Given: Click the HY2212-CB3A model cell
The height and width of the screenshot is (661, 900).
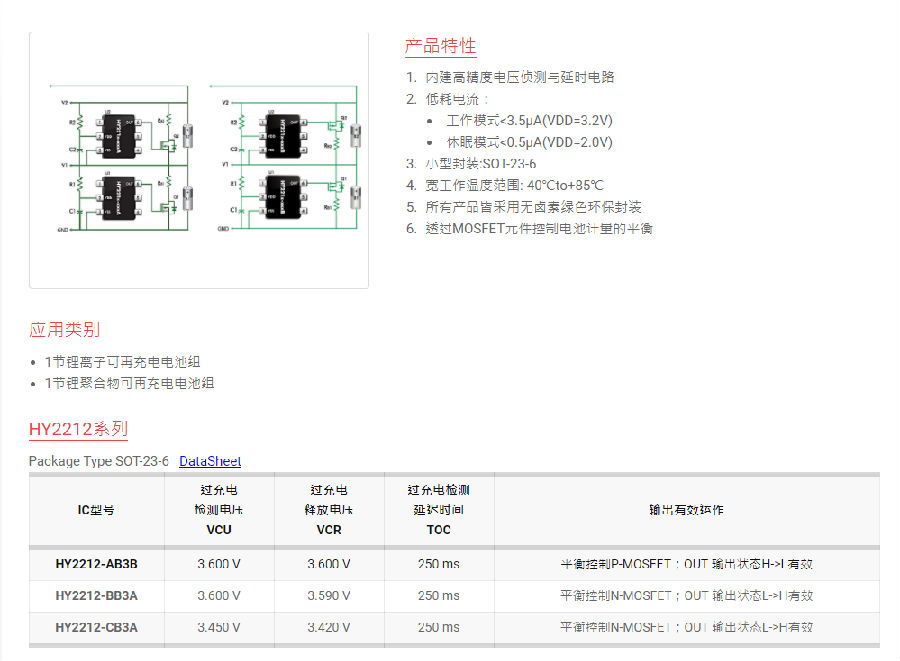Looking at the screenshot, I should click(x=96, y=628).
